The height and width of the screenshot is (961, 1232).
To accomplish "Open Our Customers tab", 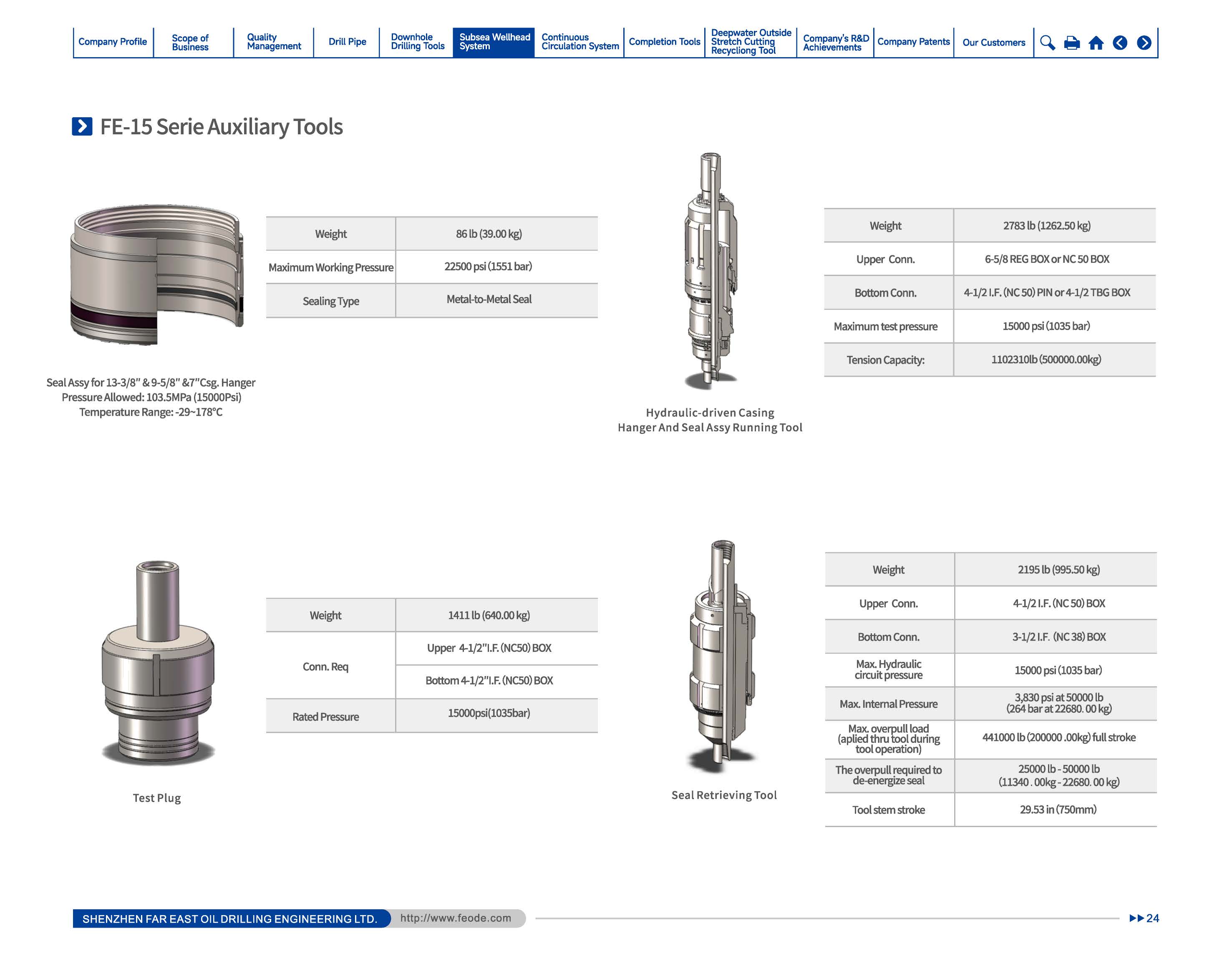I will coord(993,42).
